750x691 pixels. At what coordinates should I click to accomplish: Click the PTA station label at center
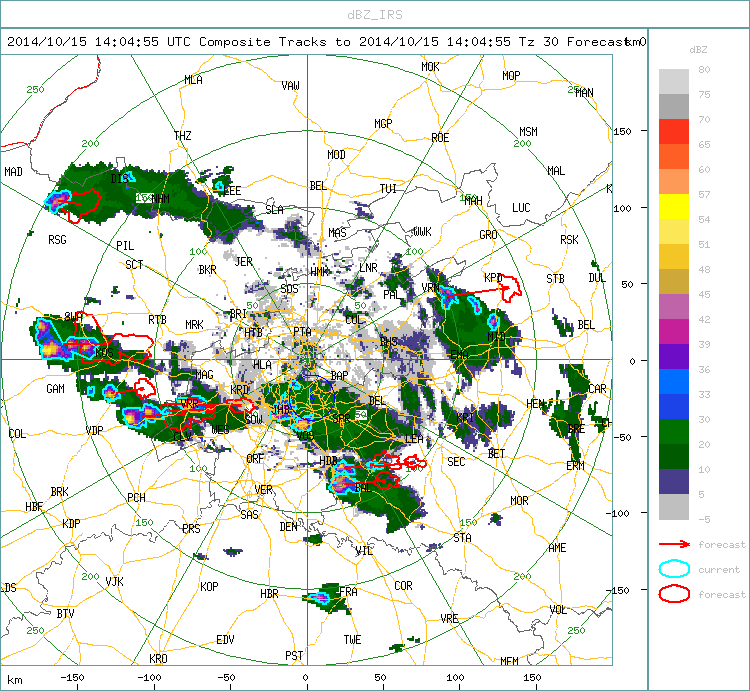(x=302, y=331)
